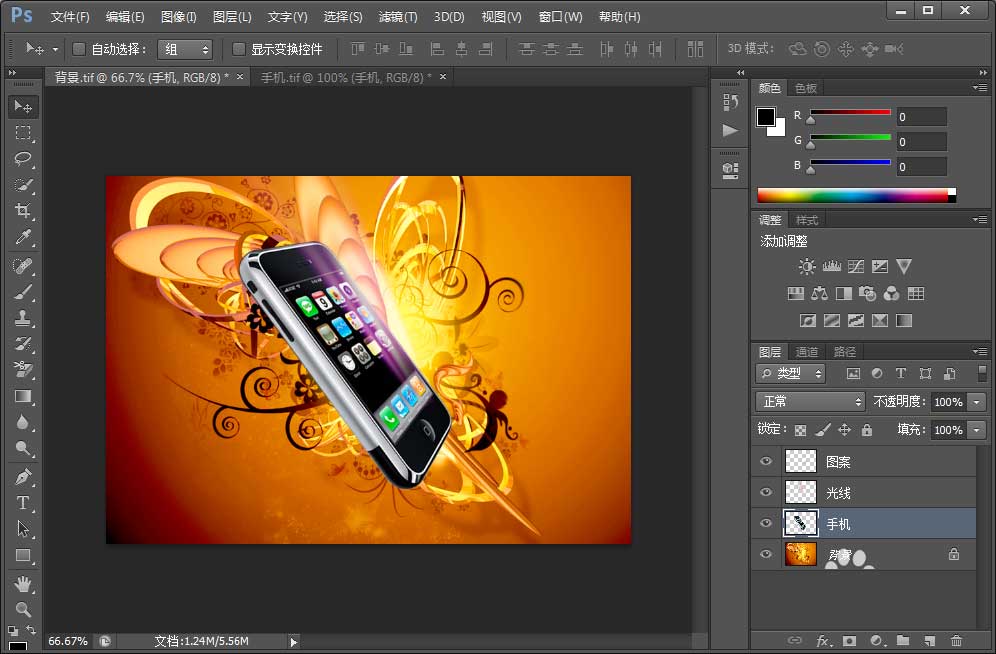Toggle the 自动选择 checkbox
Image resolution: width=996 pixels, height=654 pixels.
tap(79, 49)
